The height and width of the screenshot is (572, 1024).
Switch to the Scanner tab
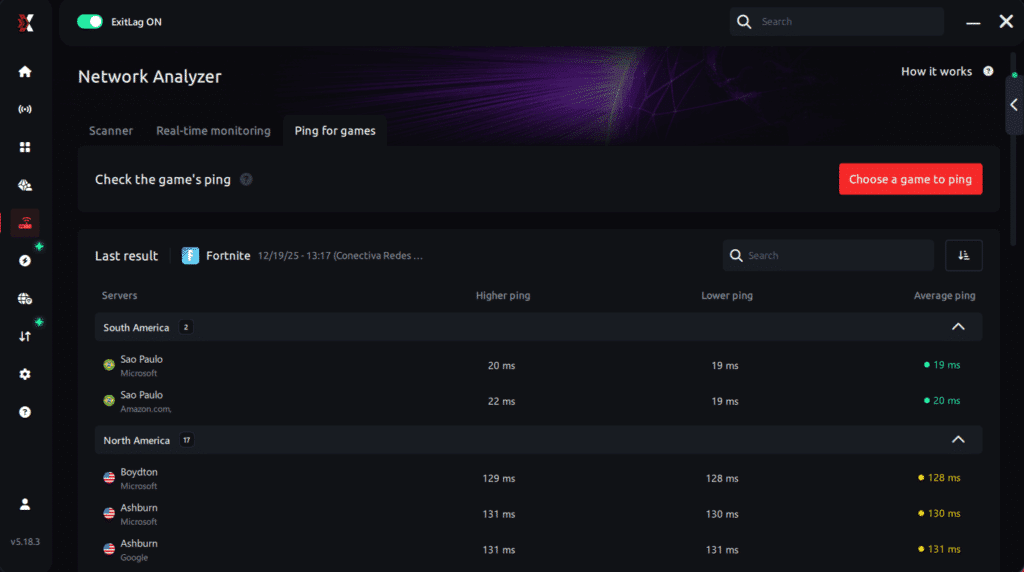click(111, 131)
